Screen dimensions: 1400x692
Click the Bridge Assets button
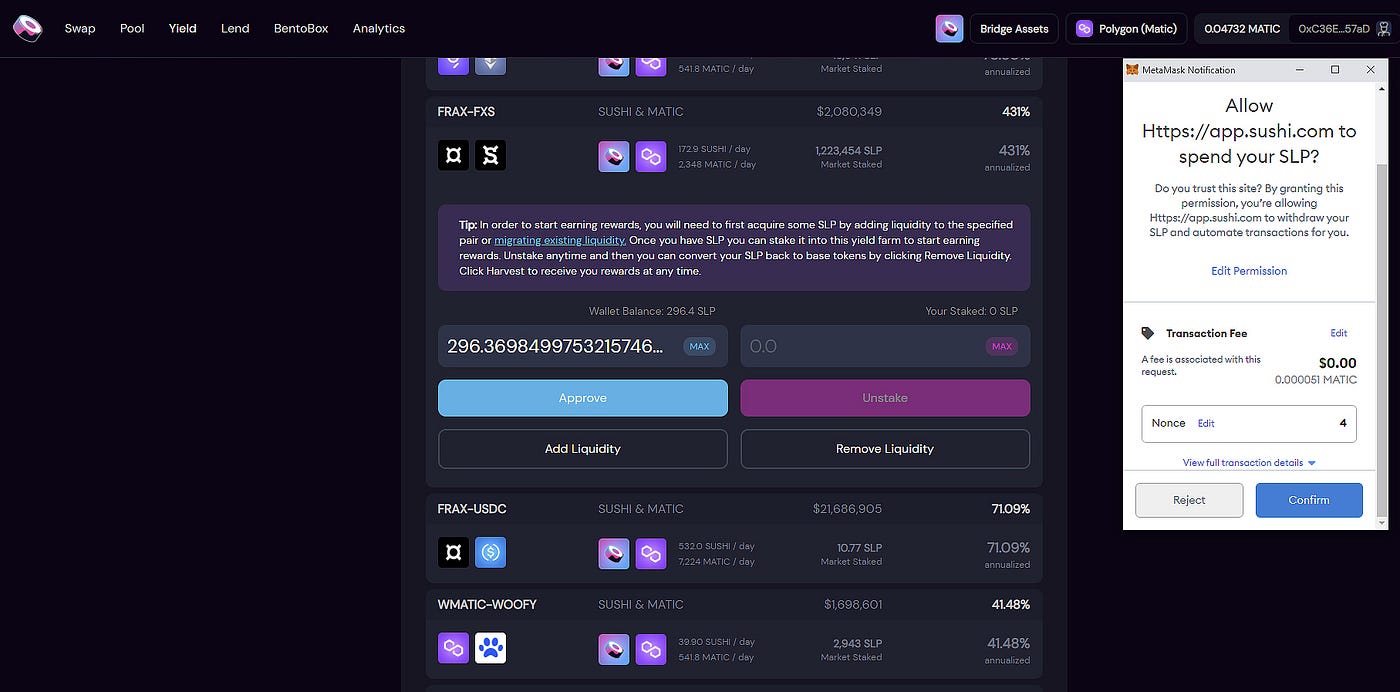[1014, 29]
